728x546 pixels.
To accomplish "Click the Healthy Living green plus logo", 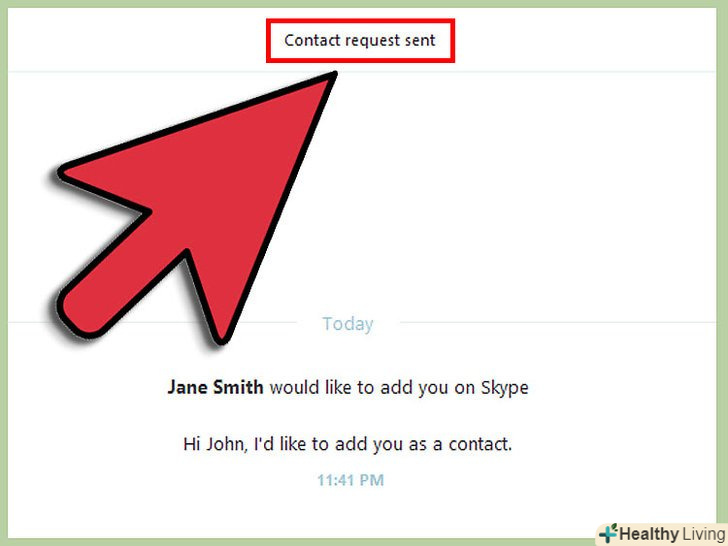I will (608, 533).
